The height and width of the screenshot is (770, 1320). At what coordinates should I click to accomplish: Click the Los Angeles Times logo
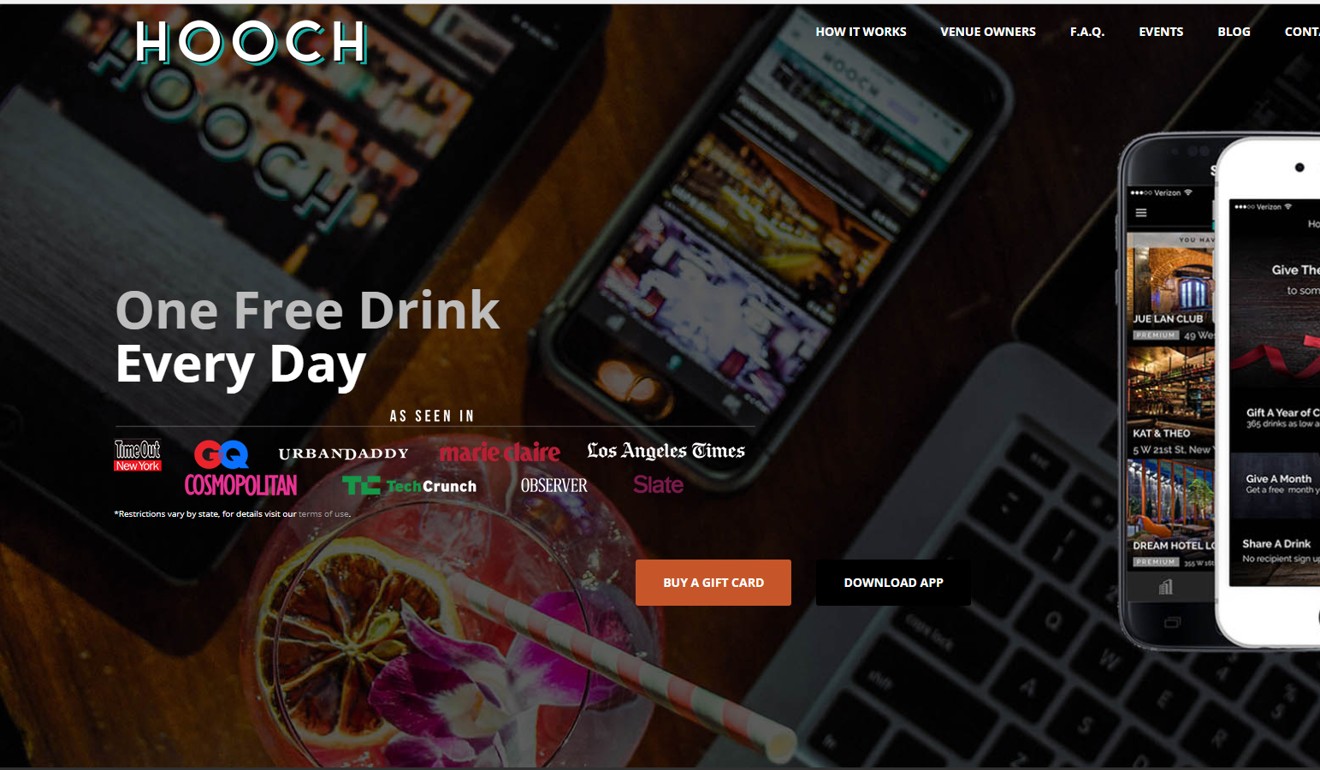point(666,451)
